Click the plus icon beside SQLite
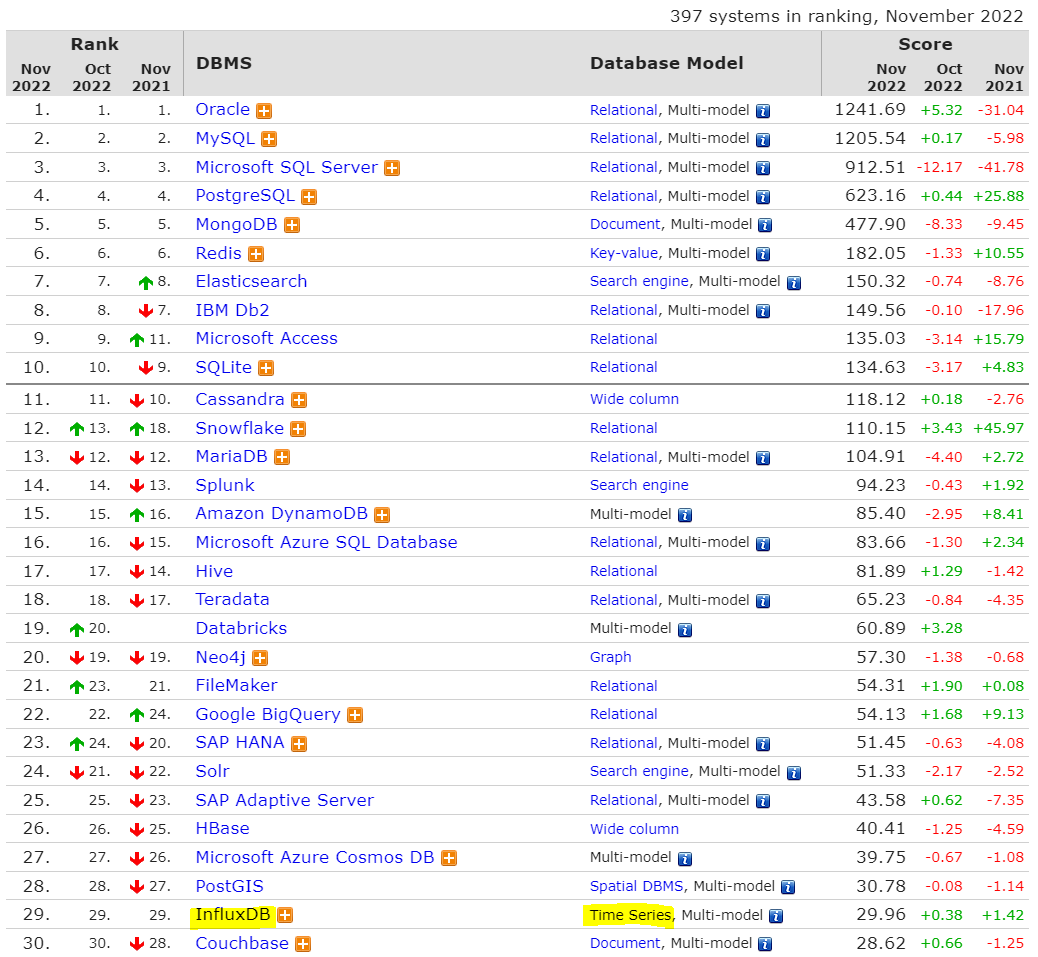Image resolution: width=1038 pixels, height=957 pixels. (265, 369)
